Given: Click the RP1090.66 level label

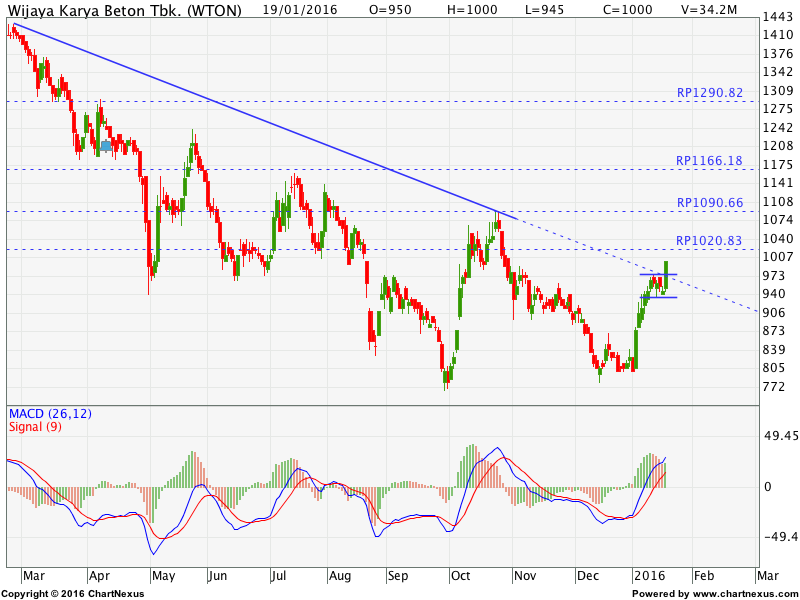Looking at the screenshot, I should [x=710, y=202].
